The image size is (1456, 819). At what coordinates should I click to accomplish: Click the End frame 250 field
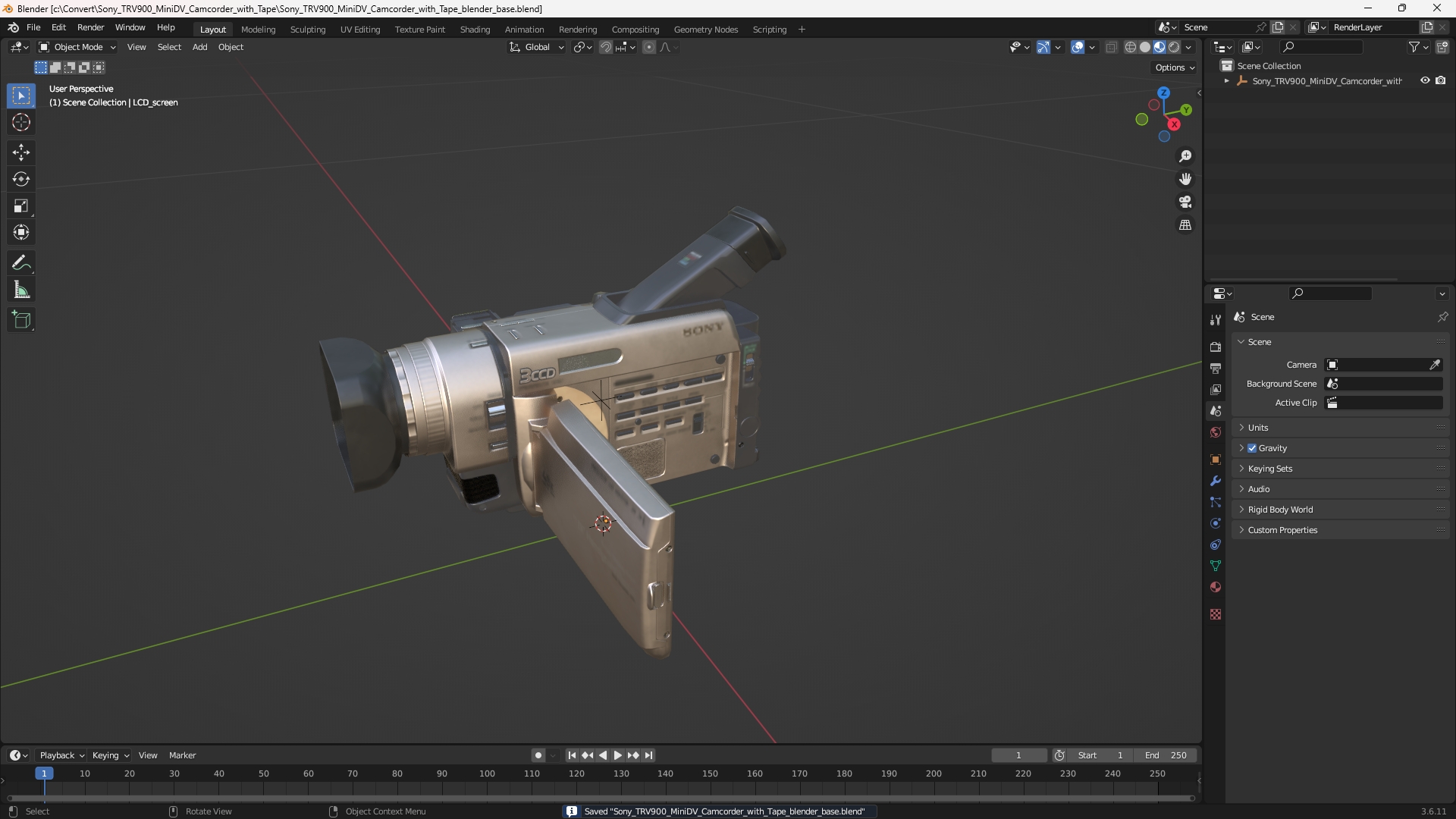(x=1166, y=755)
